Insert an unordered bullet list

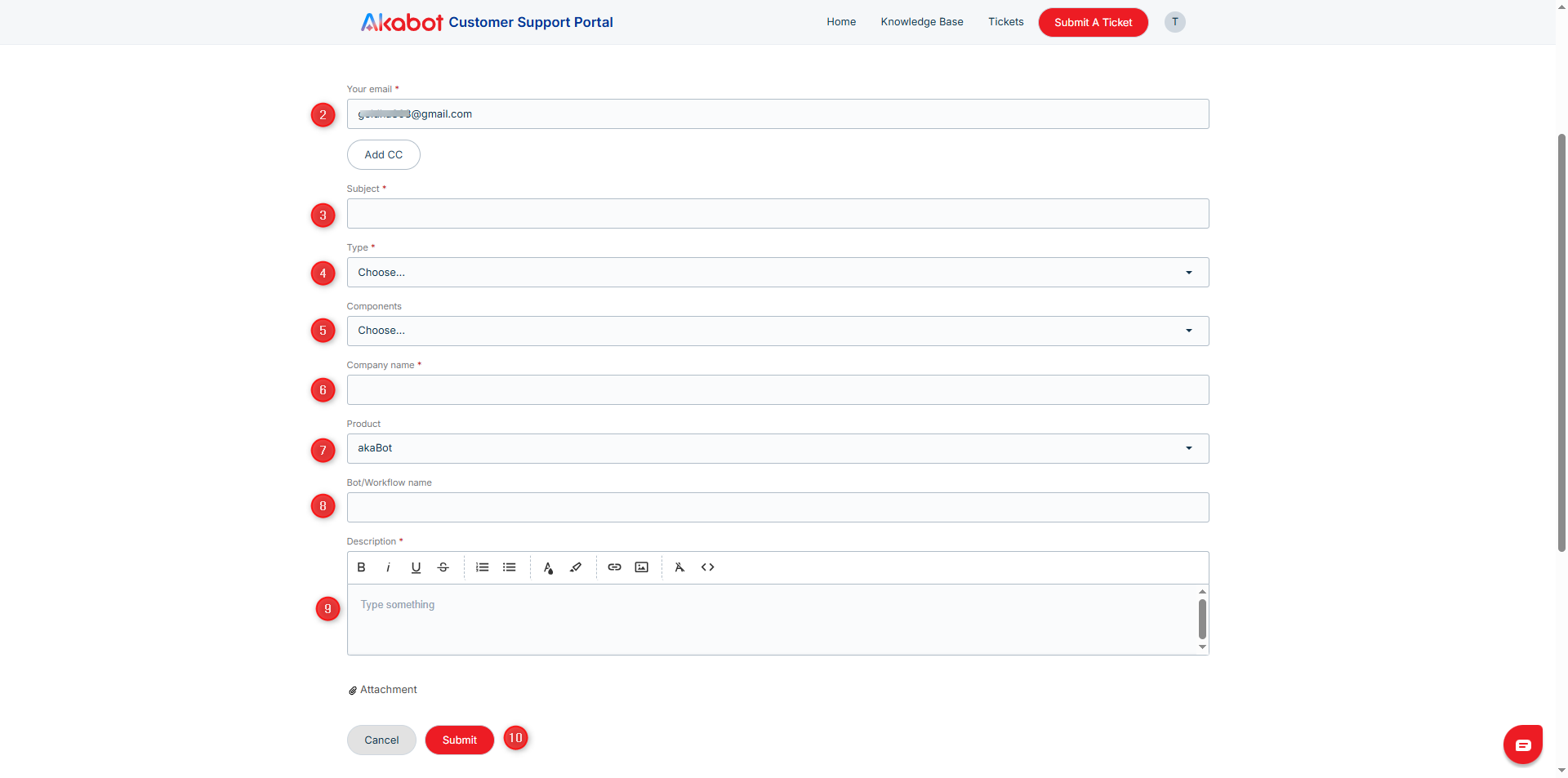coord(510,567)
